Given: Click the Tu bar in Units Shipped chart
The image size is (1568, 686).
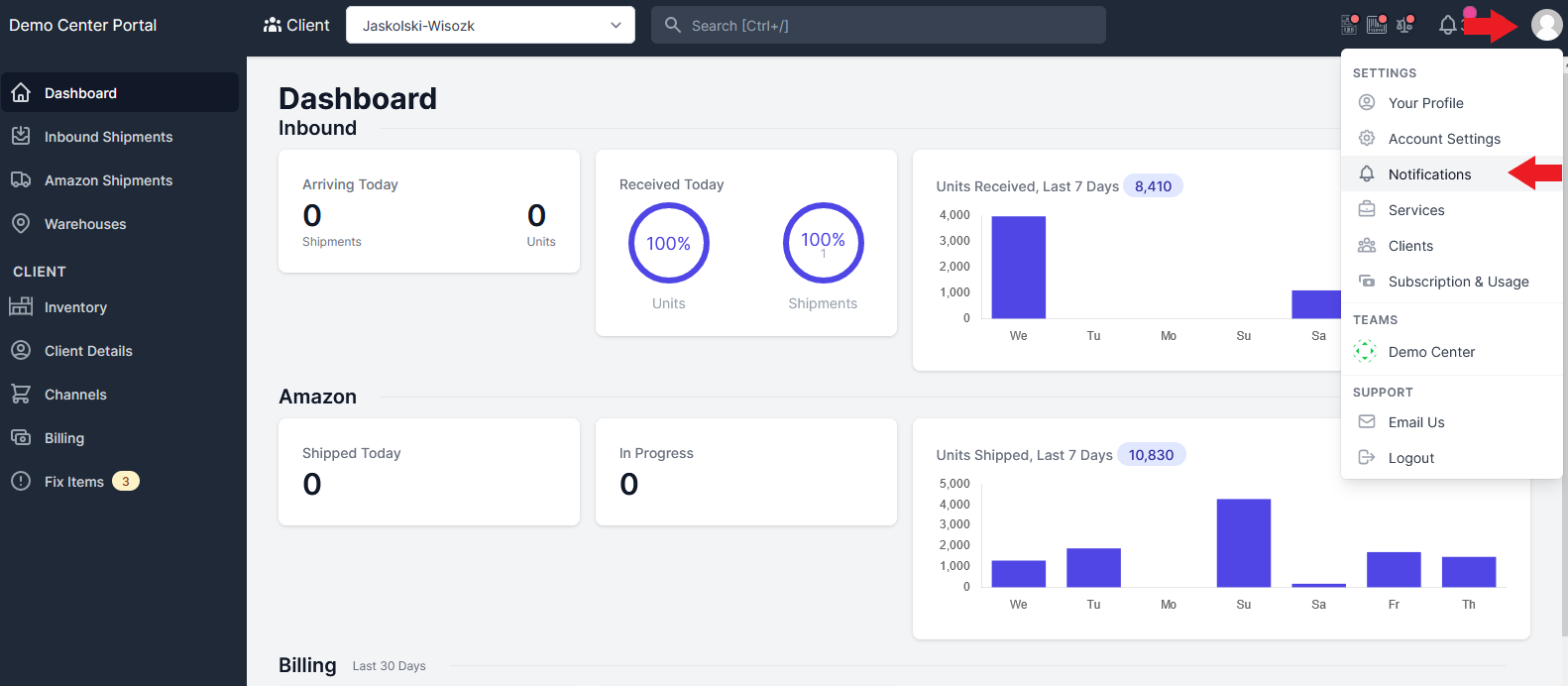Looking at the screenshot, I should pos(1093,567).
